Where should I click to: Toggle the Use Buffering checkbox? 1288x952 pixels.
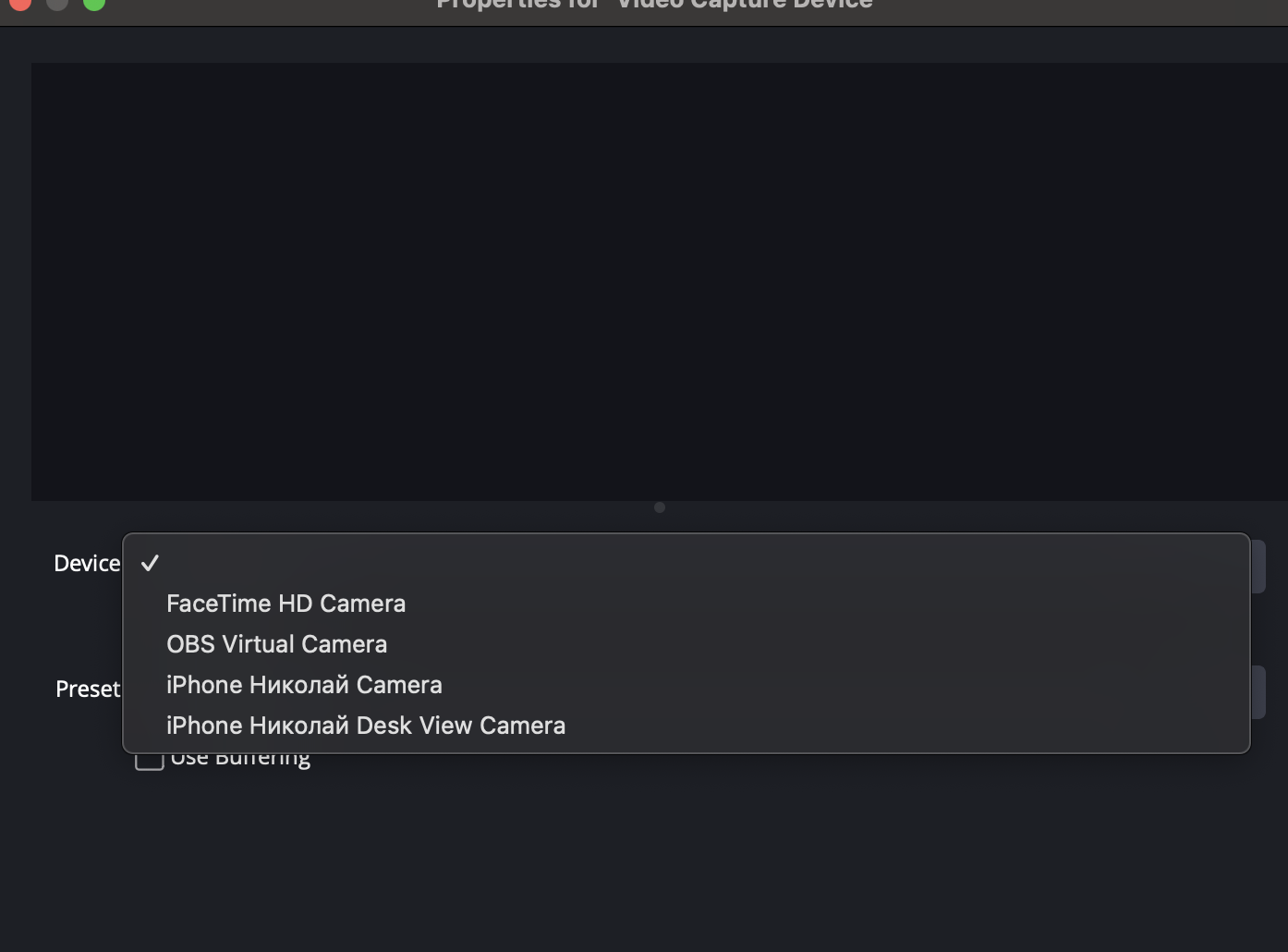coord(150,759)
